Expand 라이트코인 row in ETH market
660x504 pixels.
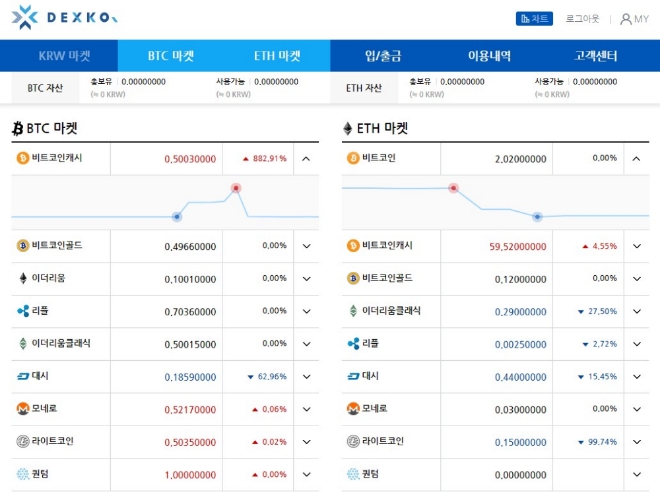637,442
